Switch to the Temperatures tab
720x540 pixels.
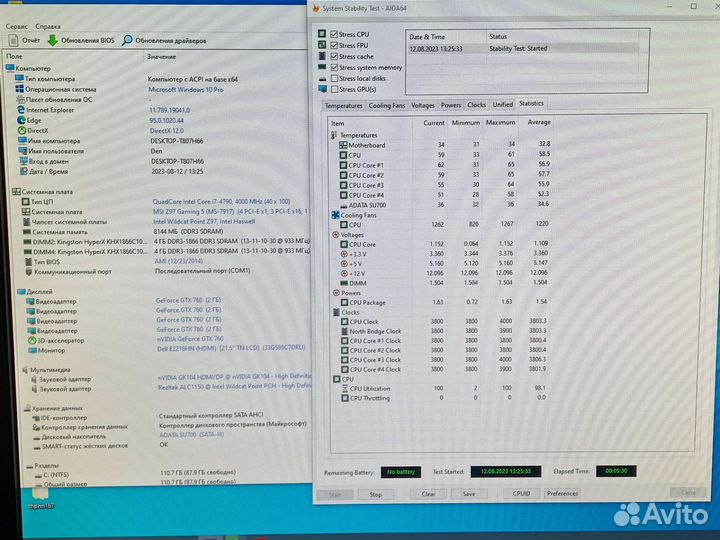343,106
